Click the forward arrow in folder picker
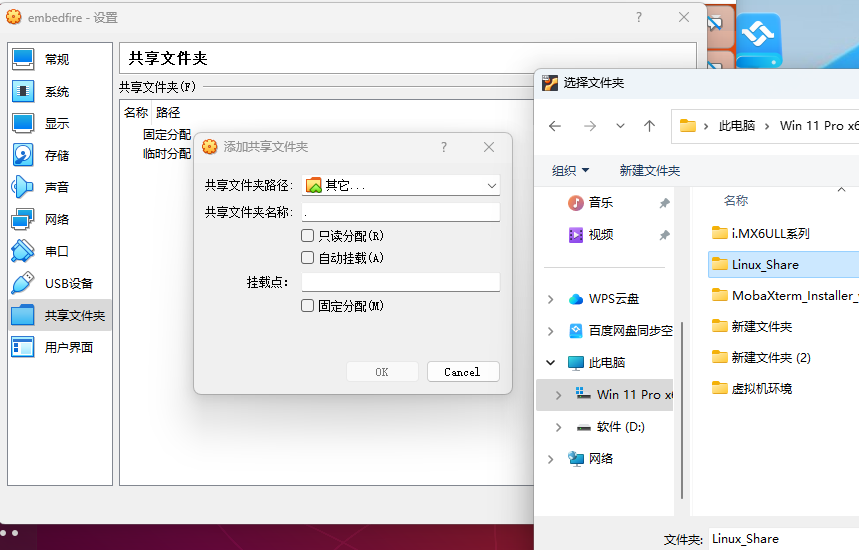859x550 pixels. tap(589, 126)
